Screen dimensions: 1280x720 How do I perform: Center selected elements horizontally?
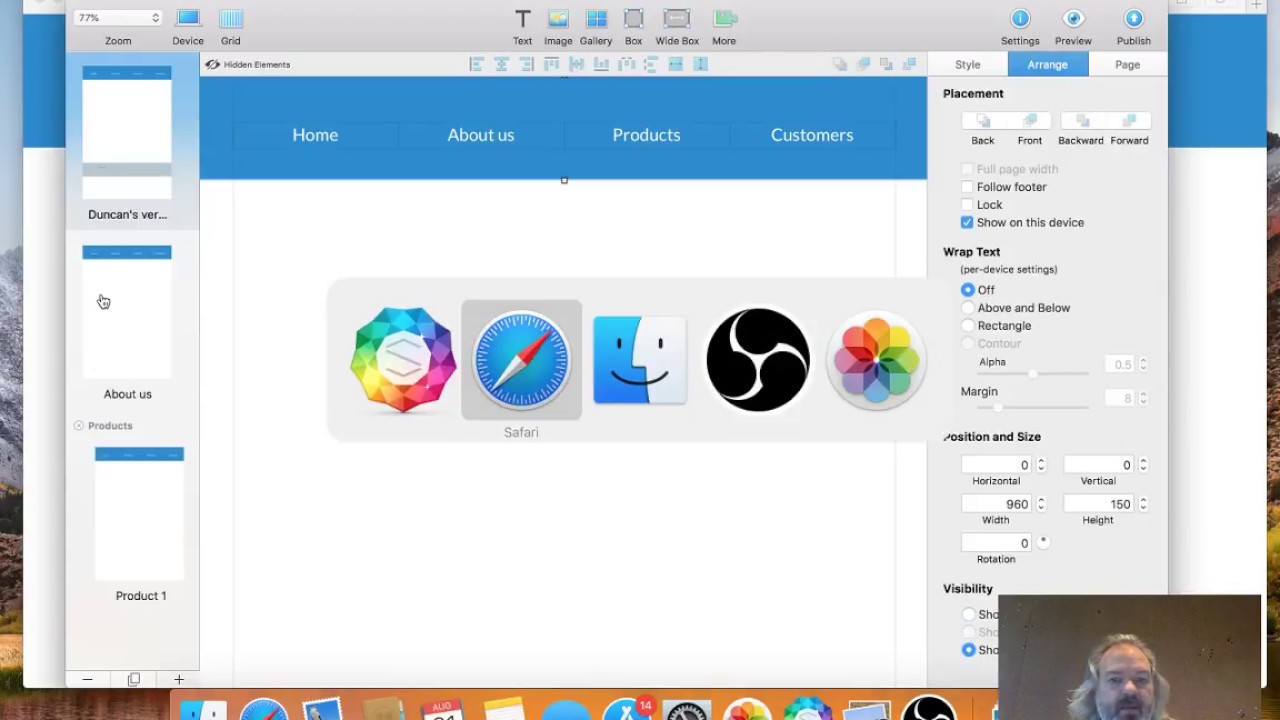(x=502, y=64)
